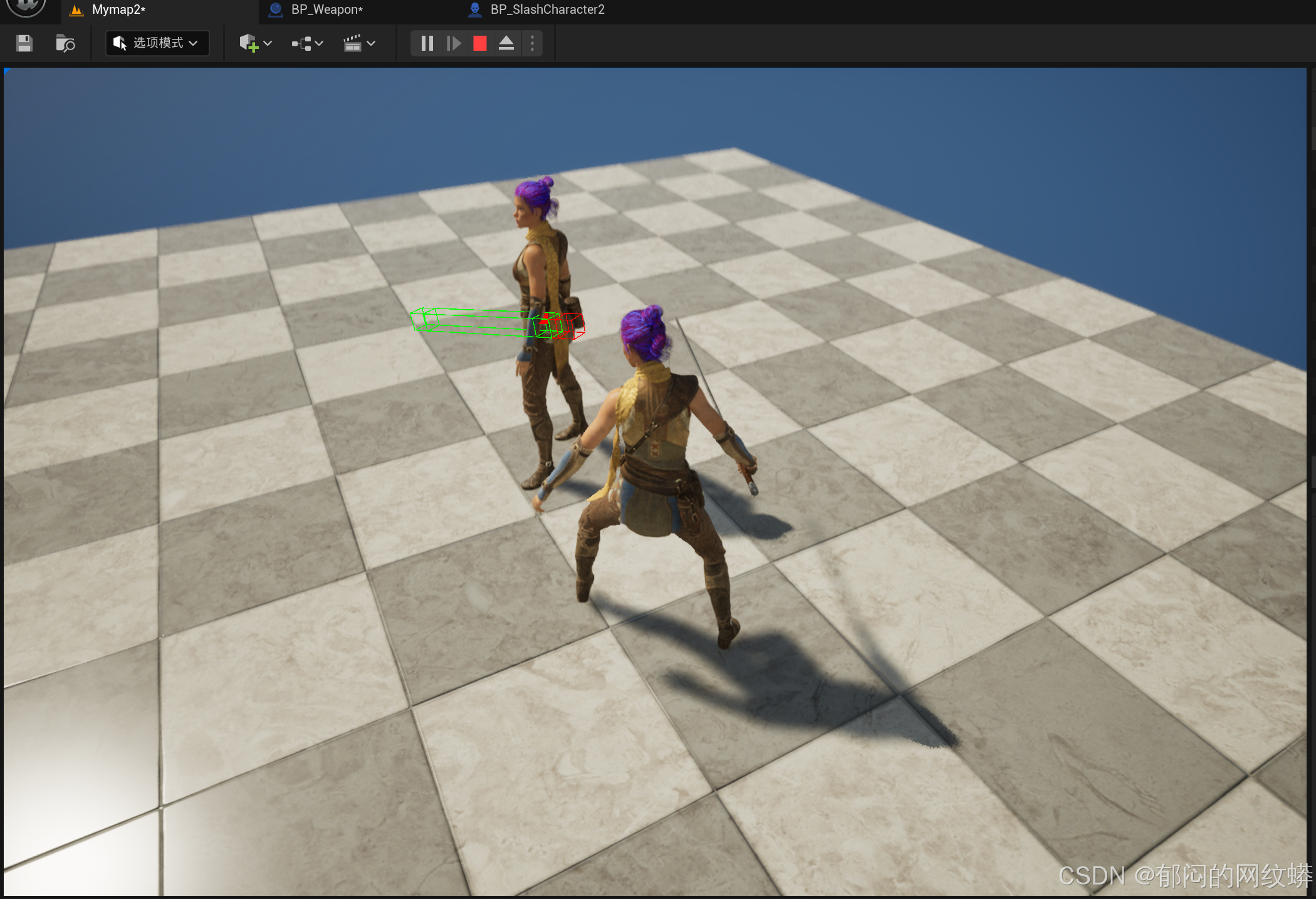Switch to the BP_Weapon tab

[x=326, y=9]
